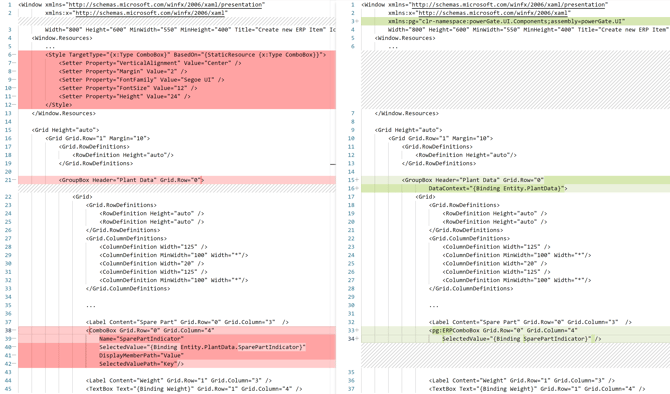Select the Label Content="Weight" line in the original pane
Viewport: 670px width, 394px height.
179,380
